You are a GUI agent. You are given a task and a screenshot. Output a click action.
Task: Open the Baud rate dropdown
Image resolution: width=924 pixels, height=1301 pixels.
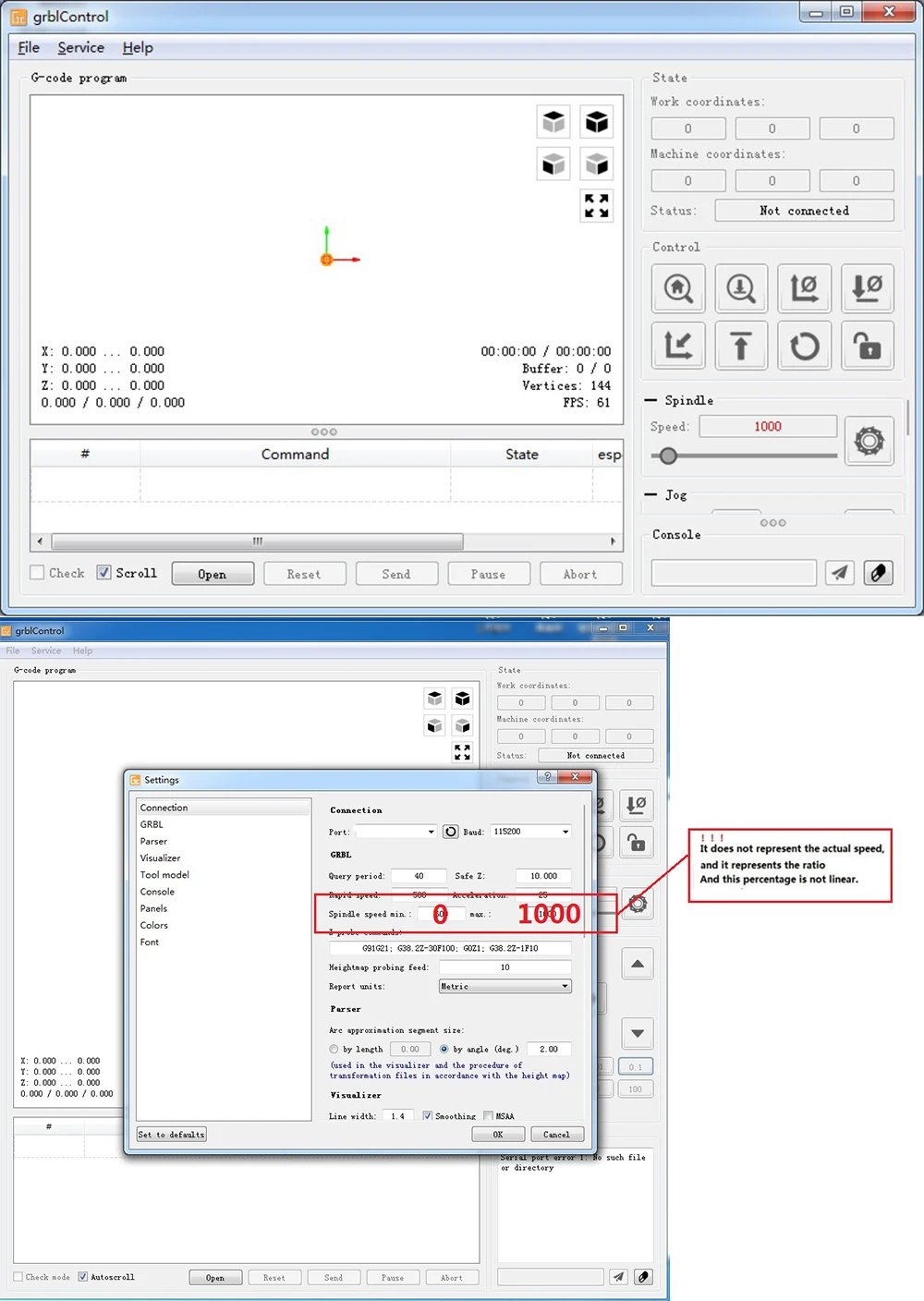point(529,832)
